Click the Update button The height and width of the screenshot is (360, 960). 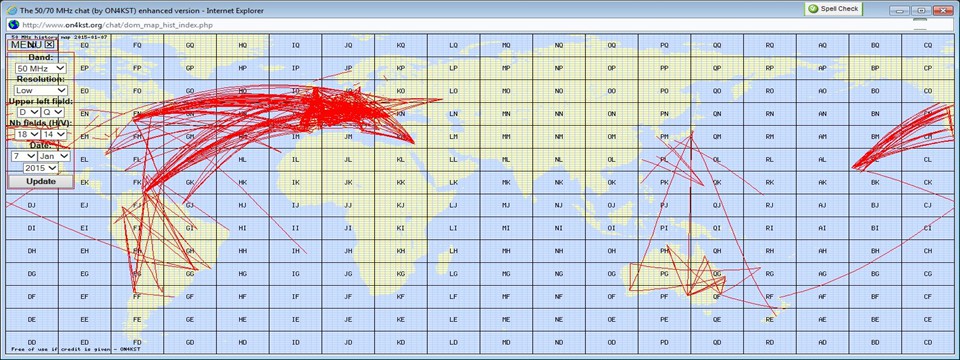pos(41,182)
